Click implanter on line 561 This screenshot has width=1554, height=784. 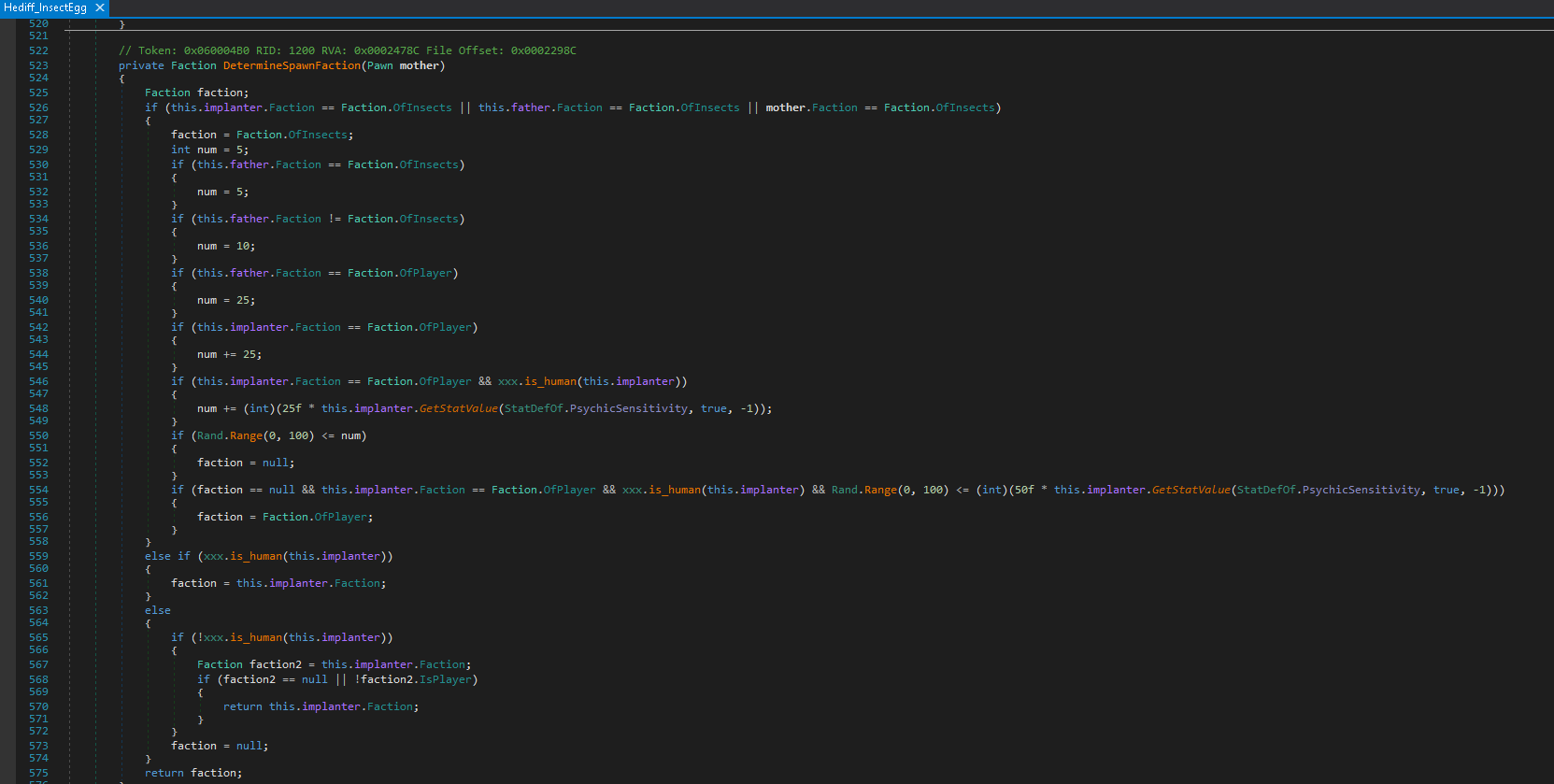pos(298,583)
